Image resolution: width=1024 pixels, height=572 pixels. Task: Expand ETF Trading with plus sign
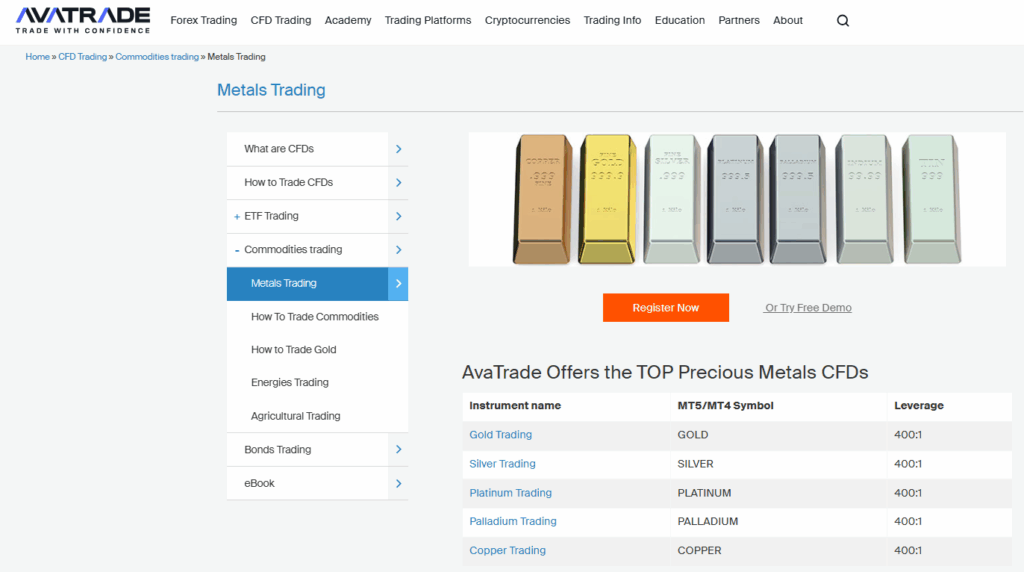[x=236, y=217]
